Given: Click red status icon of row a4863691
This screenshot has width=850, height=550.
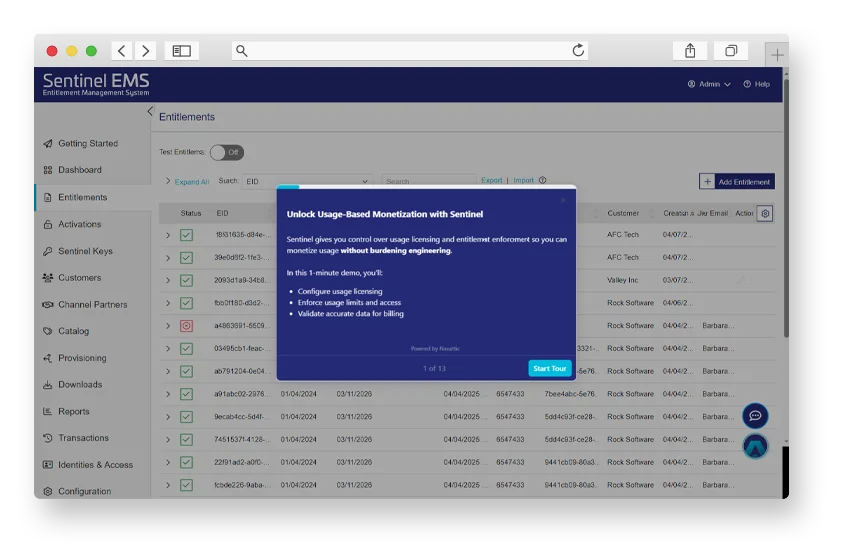Looking at the screenshot, I should pos(186,326).
